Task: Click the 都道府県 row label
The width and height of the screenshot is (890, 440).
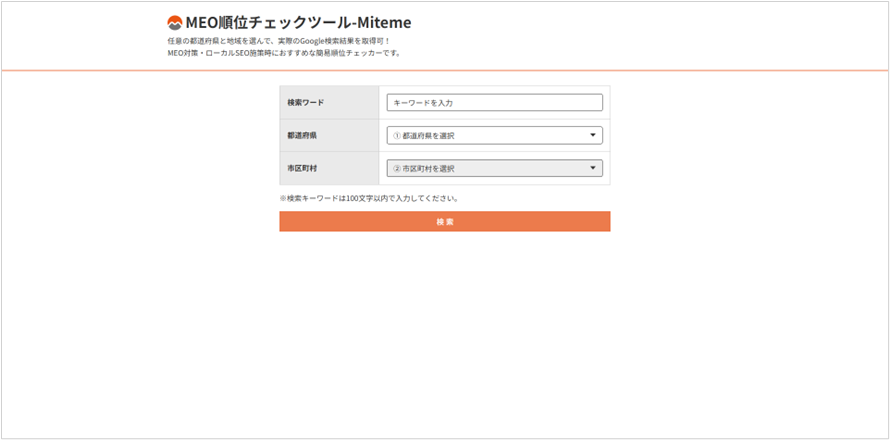Action: [x=302, y=136]
